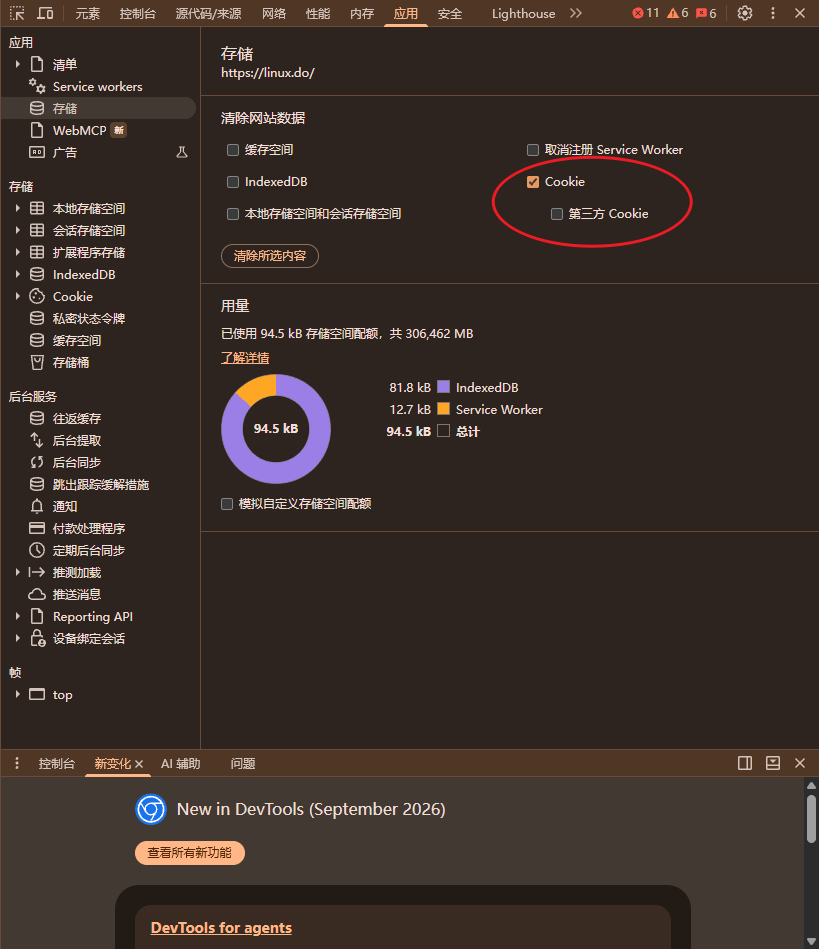Image resolution: width=819 pixels, height=949 pixels.
Task: Open the 广告 ads sidebar item
Action: tap(65, 153)
